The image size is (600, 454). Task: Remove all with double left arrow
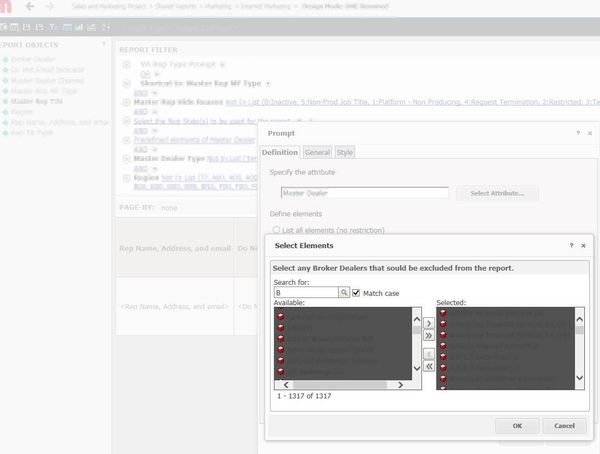pos(429,366)
